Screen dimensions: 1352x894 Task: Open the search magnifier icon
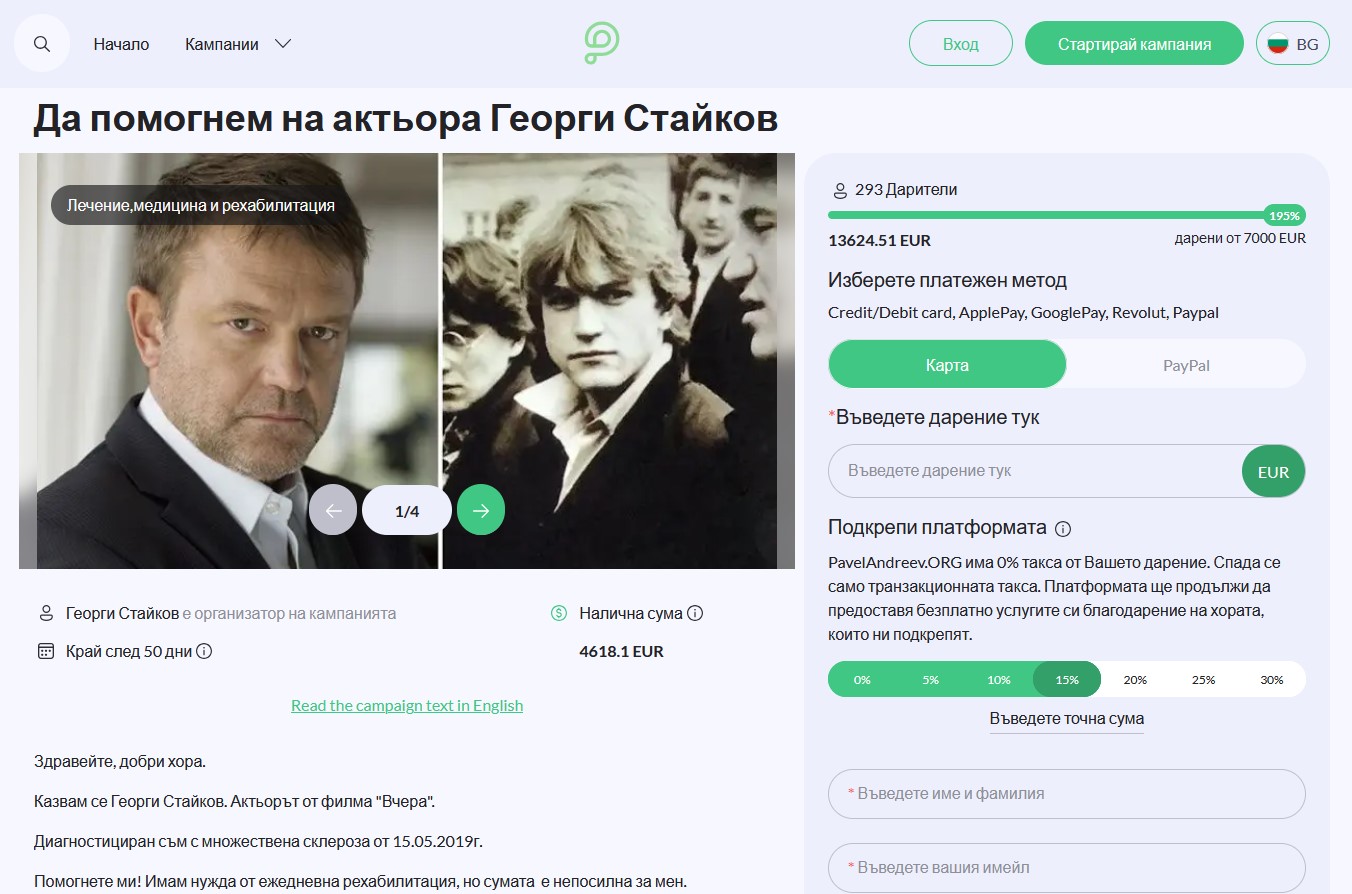tap(42, 44)
